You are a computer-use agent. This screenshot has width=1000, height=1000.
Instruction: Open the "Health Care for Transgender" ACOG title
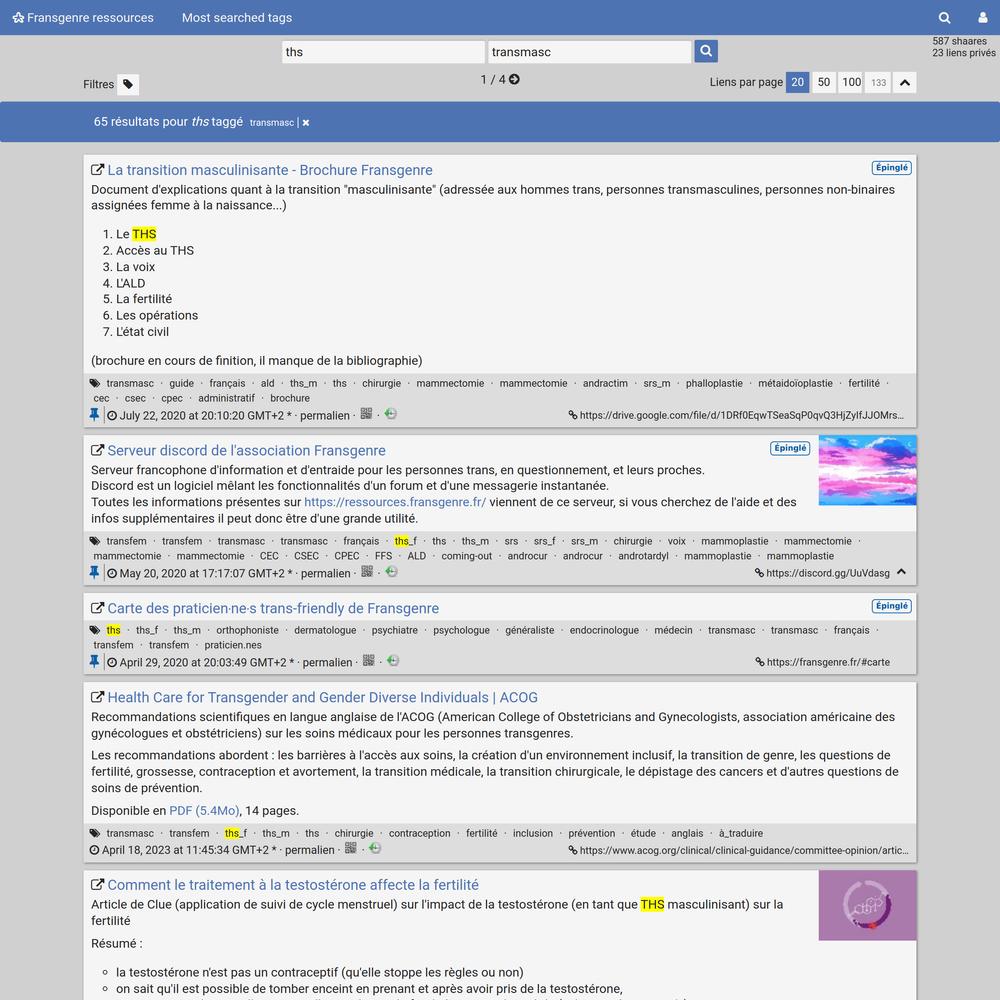coord(322,698)
